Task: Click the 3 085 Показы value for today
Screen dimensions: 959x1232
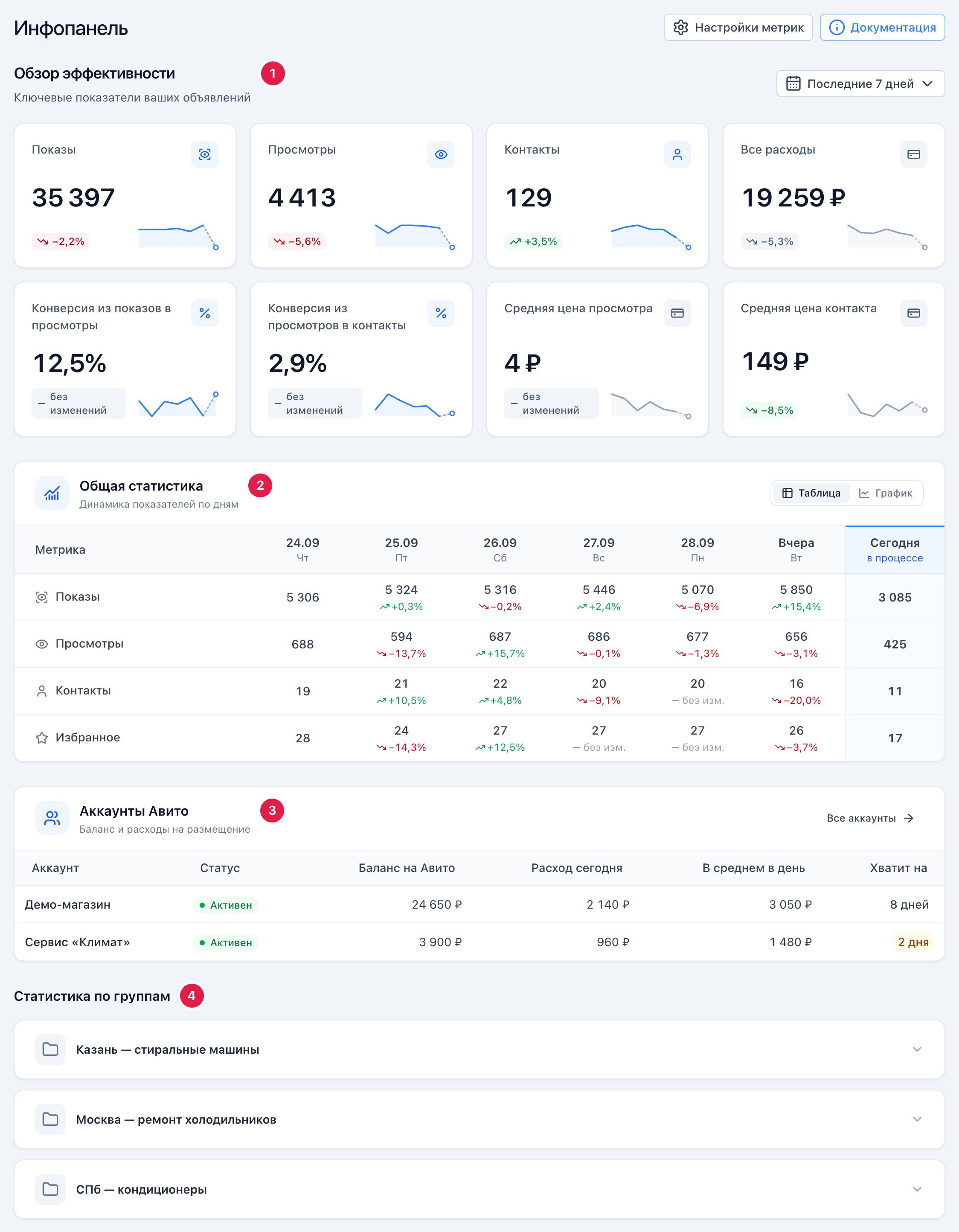Action: [x=895, y=597]
